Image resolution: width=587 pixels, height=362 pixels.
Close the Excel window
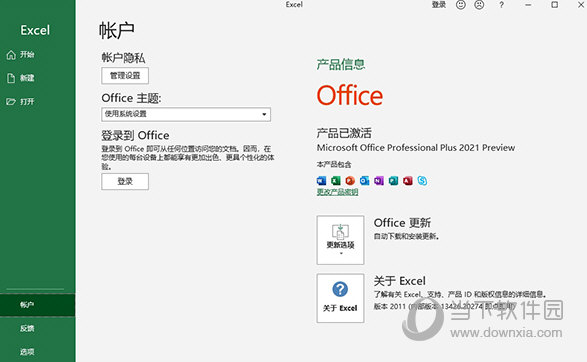[581, 5]
